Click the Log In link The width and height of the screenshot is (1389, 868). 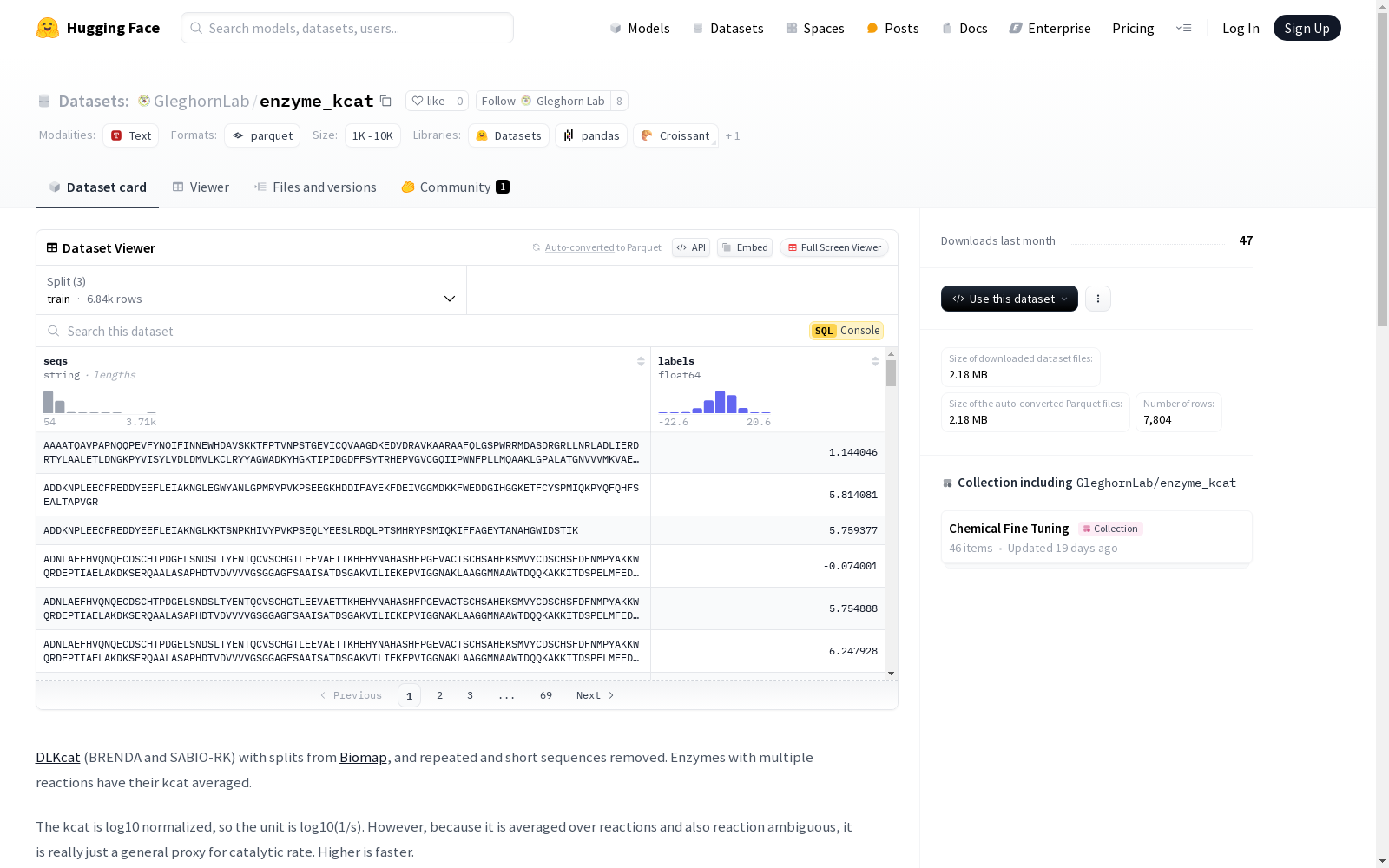coord(1241,28)
